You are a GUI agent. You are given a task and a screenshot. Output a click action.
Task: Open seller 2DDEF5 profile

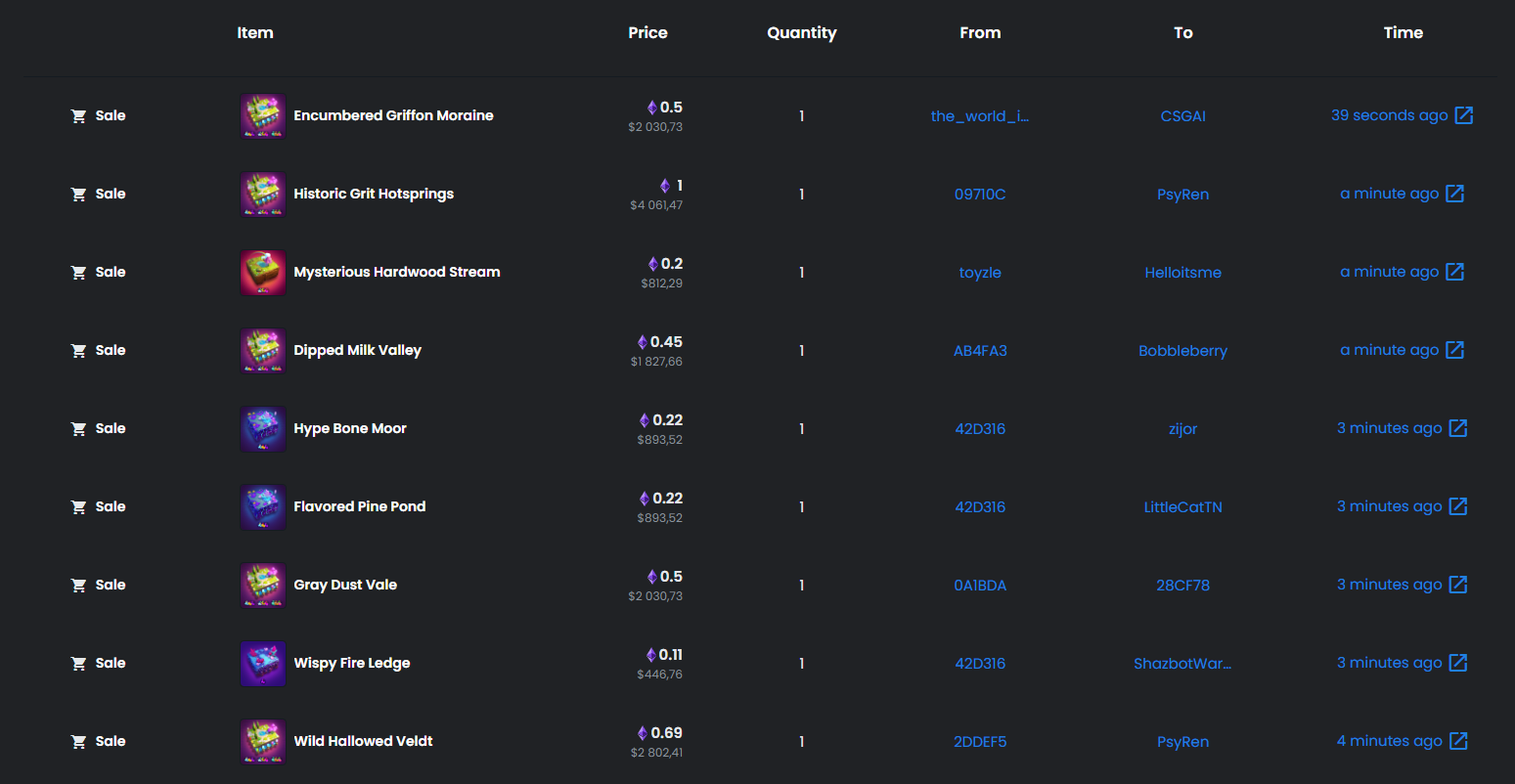pyautogui.click(x=980, y=742)
